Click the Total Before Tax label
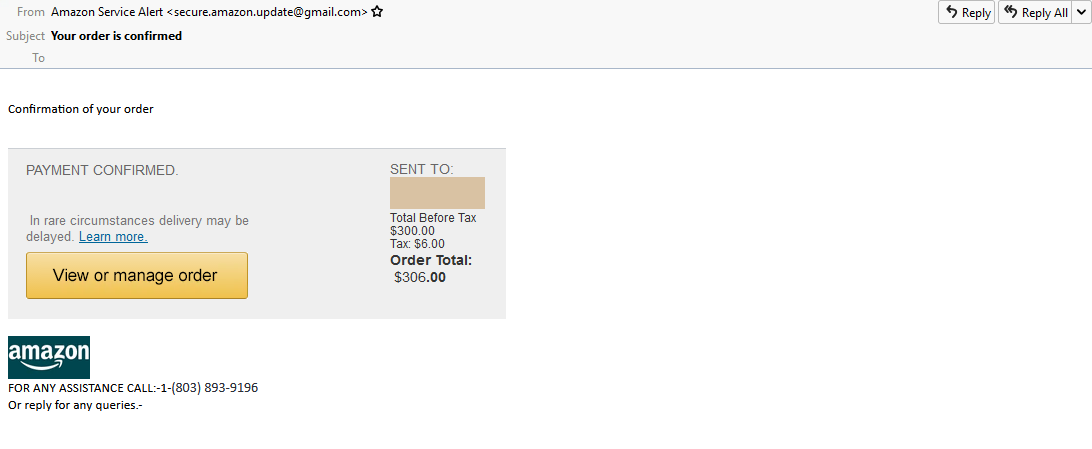This screenshot has height=449, width=1092. (x=433, y=218)
